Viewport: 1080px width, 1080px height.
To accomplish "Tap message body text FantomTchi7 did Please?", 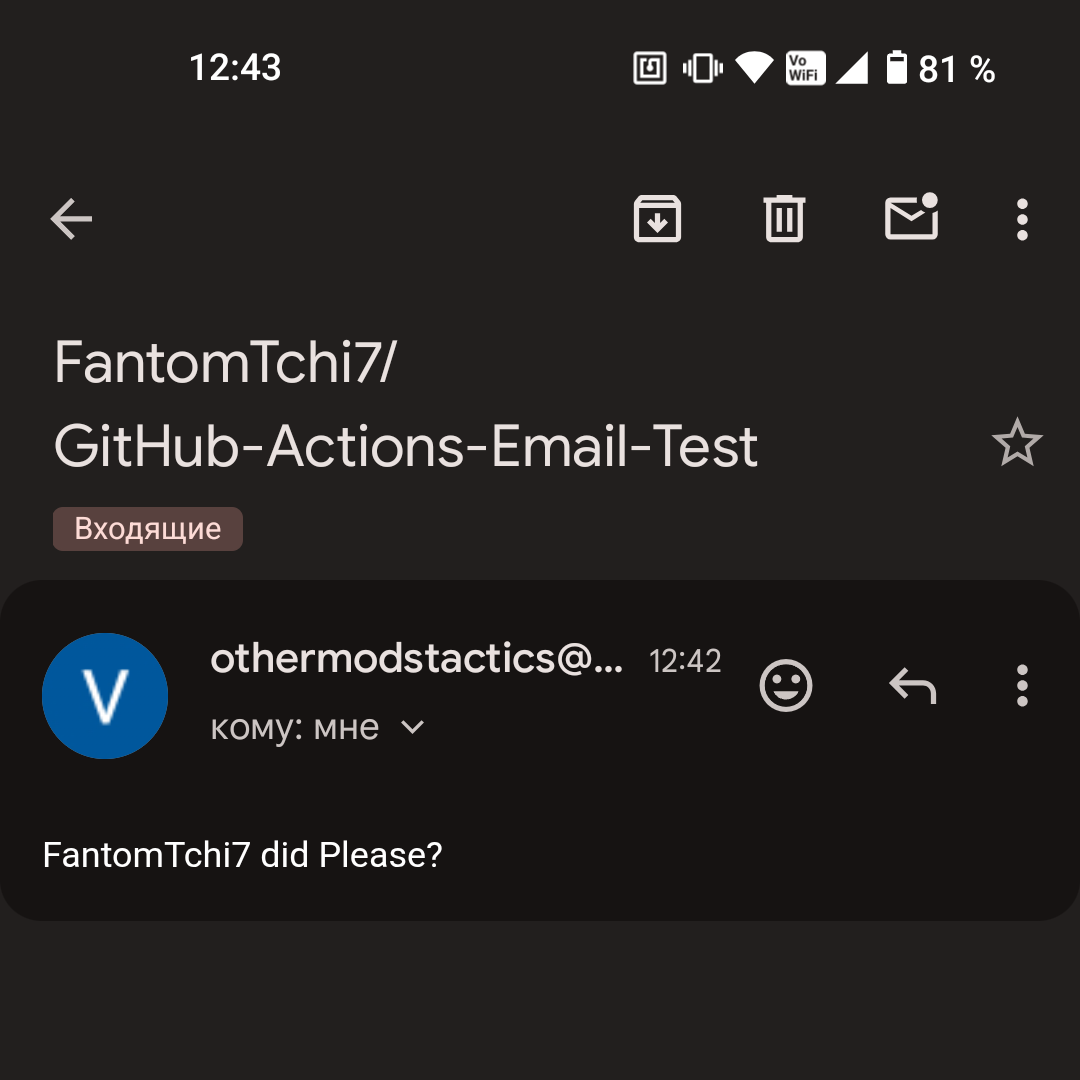I will (x=242, y=855).
